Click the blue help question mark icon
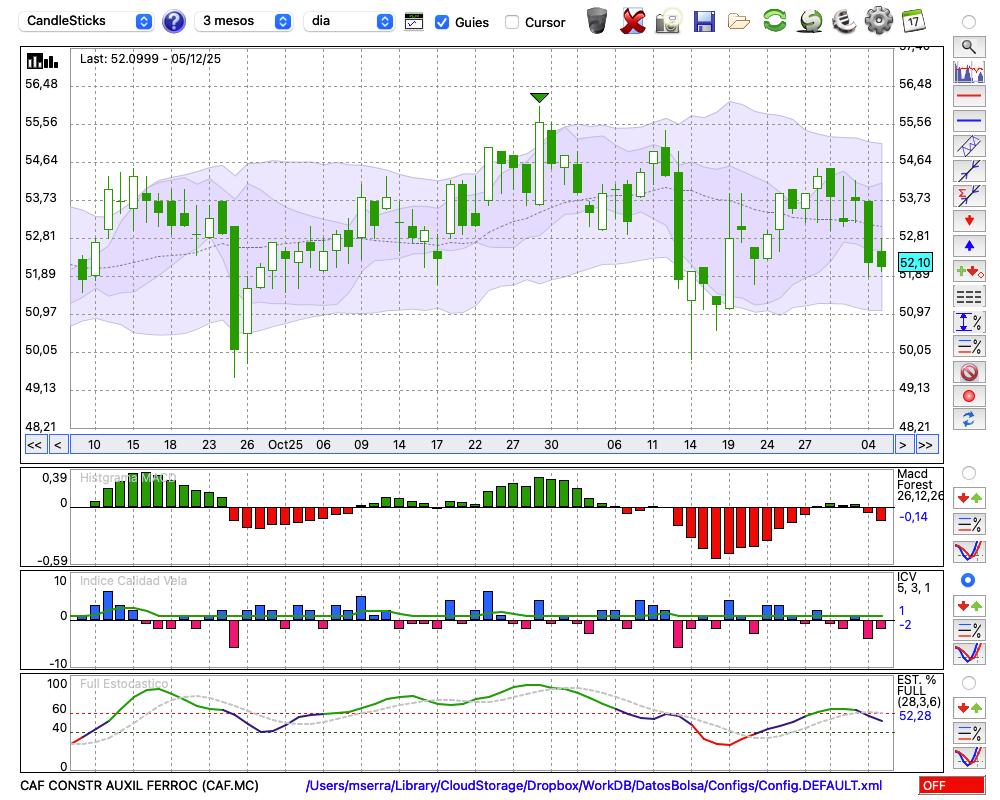 pyautogui.click(x=173, y=21)
